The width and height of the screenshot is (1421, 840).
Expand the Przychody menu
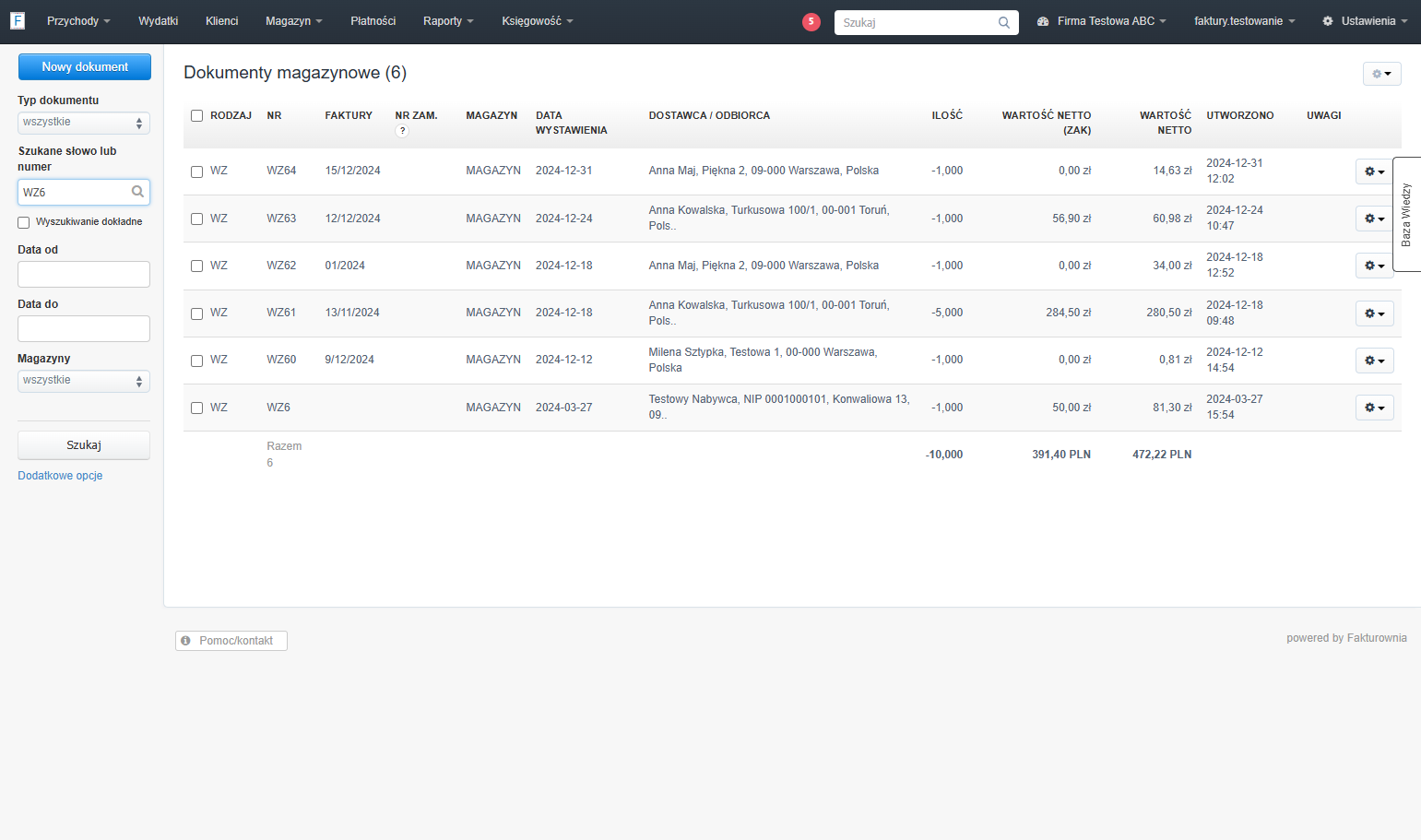tap(78, 21)
